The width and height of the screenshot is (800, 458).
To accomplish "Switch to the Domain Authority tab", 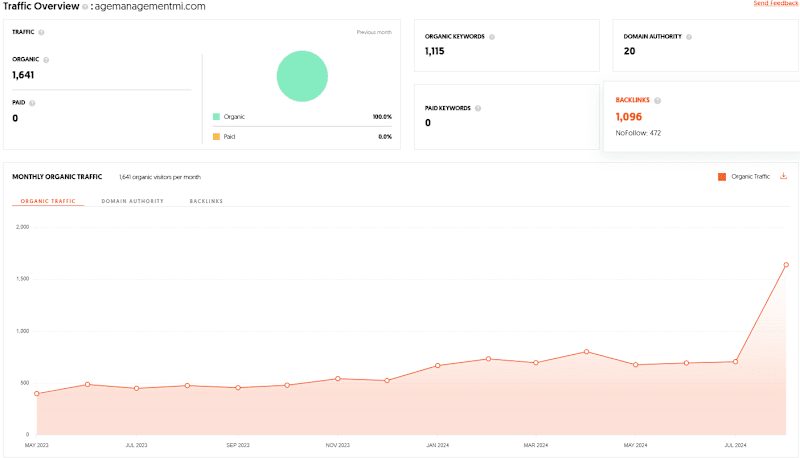I will point(133,201).
